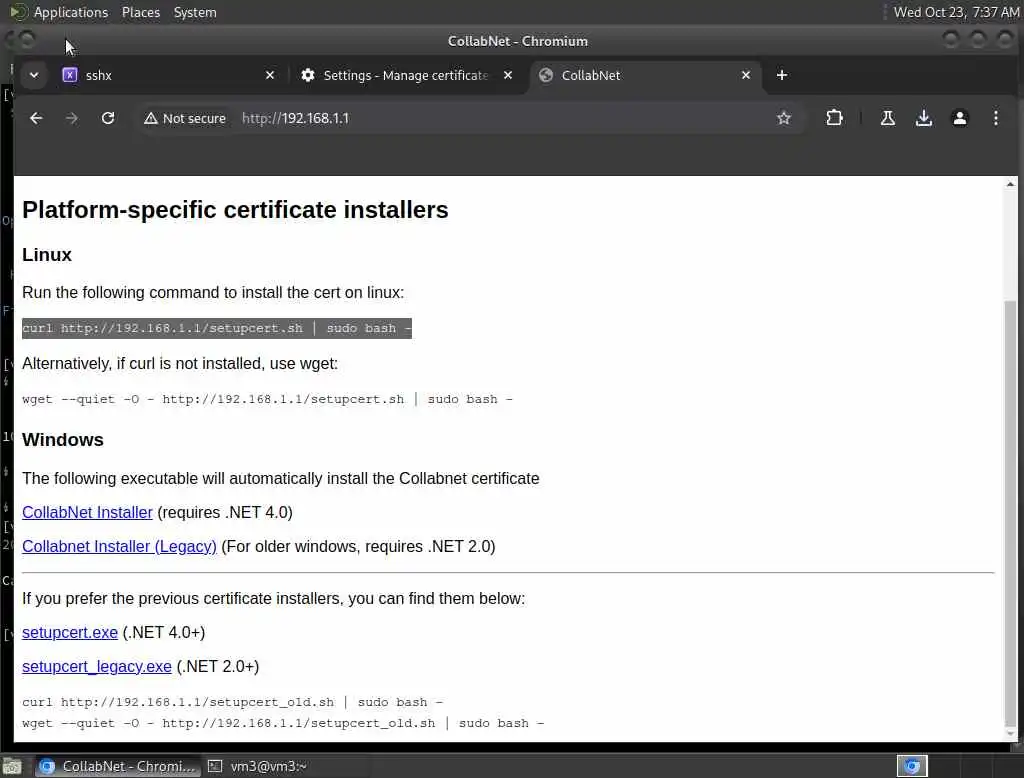Click the Applications menu logo icon
The height and width of the screenshot is (778, 1024).
click(x=18, y=12)
